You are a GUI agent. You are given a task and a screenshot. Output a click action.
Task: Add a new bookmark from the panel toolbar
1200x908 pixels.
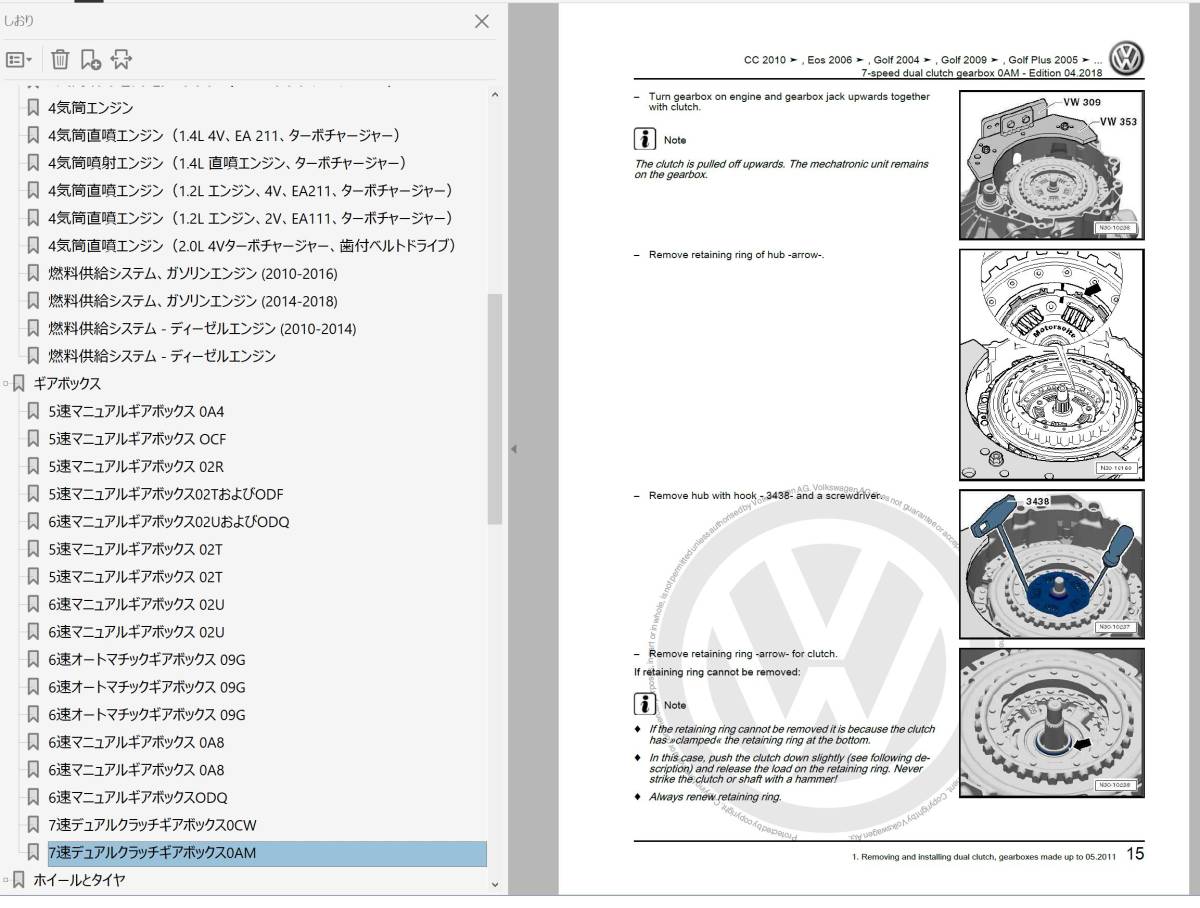[90, 60]
